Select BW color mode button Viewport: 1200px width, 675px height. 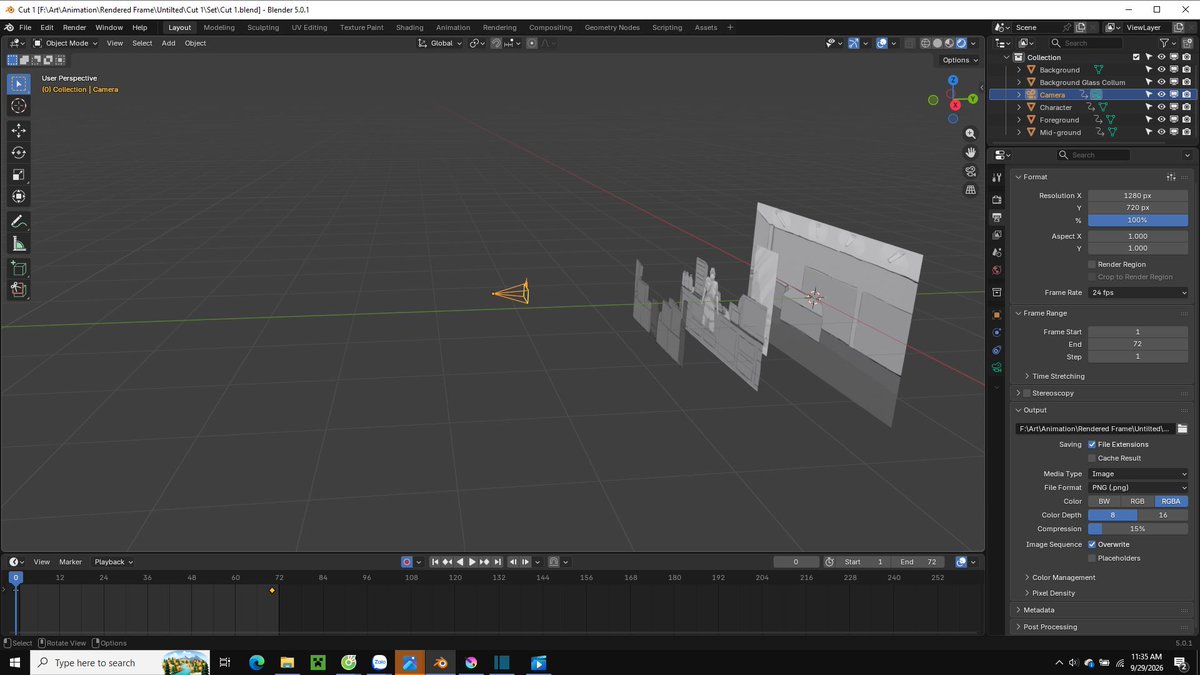pyautogui.click(x=1104, y=501)
